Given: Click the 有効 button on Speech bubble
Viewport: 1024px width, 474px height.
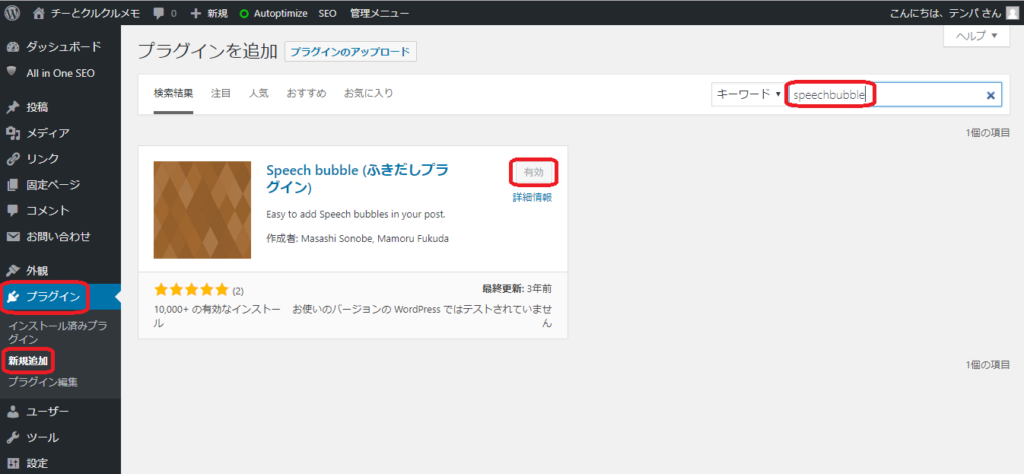Looking at the screenshot, I should pos(534,172).
